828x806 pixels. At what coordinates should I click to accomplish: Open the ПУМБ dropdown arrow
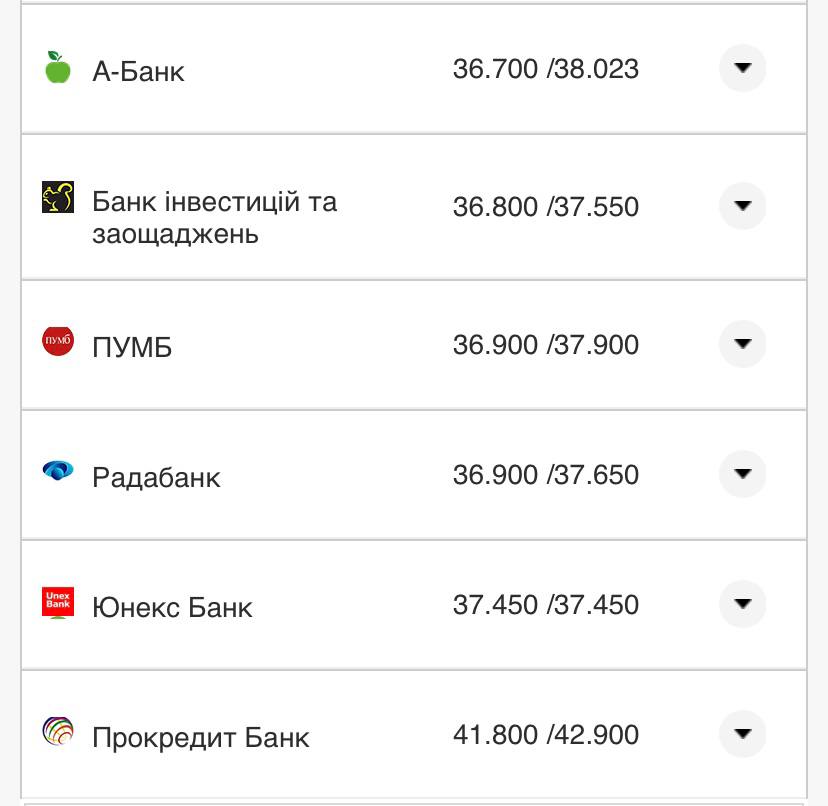(742, 344)
